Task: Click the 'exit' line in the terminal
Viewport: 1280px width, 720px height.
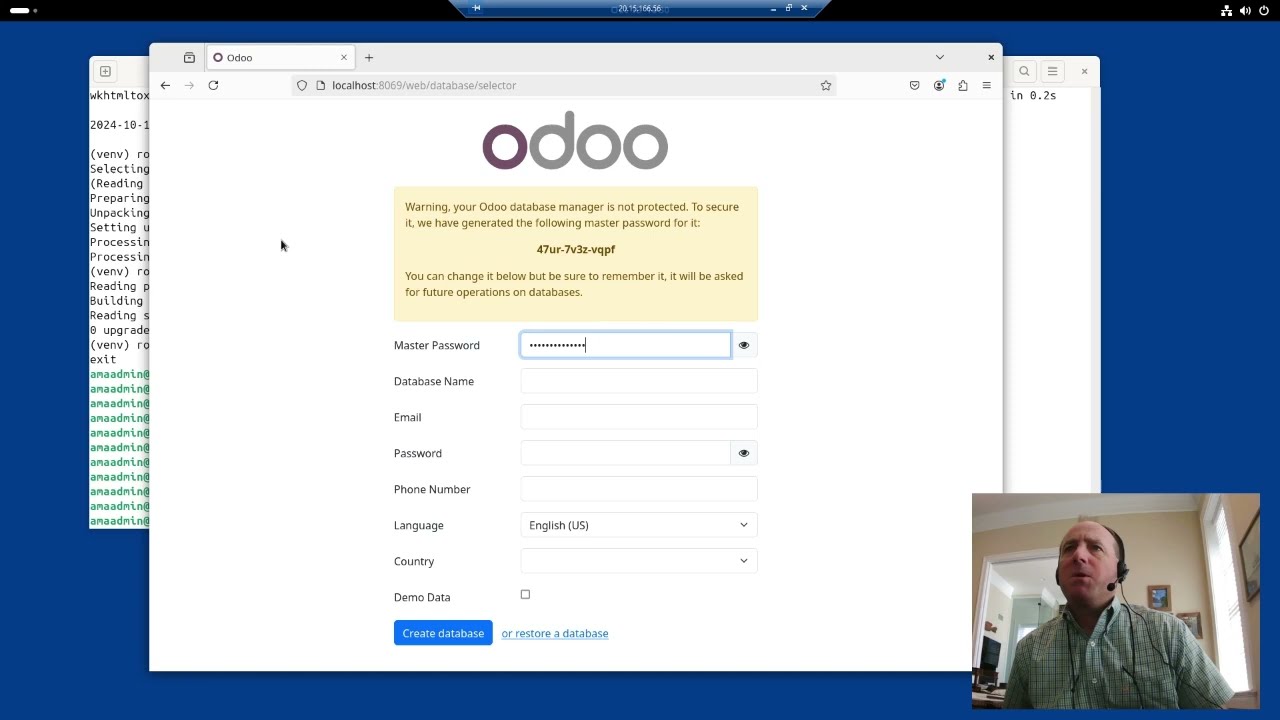Action: point(103,359)
